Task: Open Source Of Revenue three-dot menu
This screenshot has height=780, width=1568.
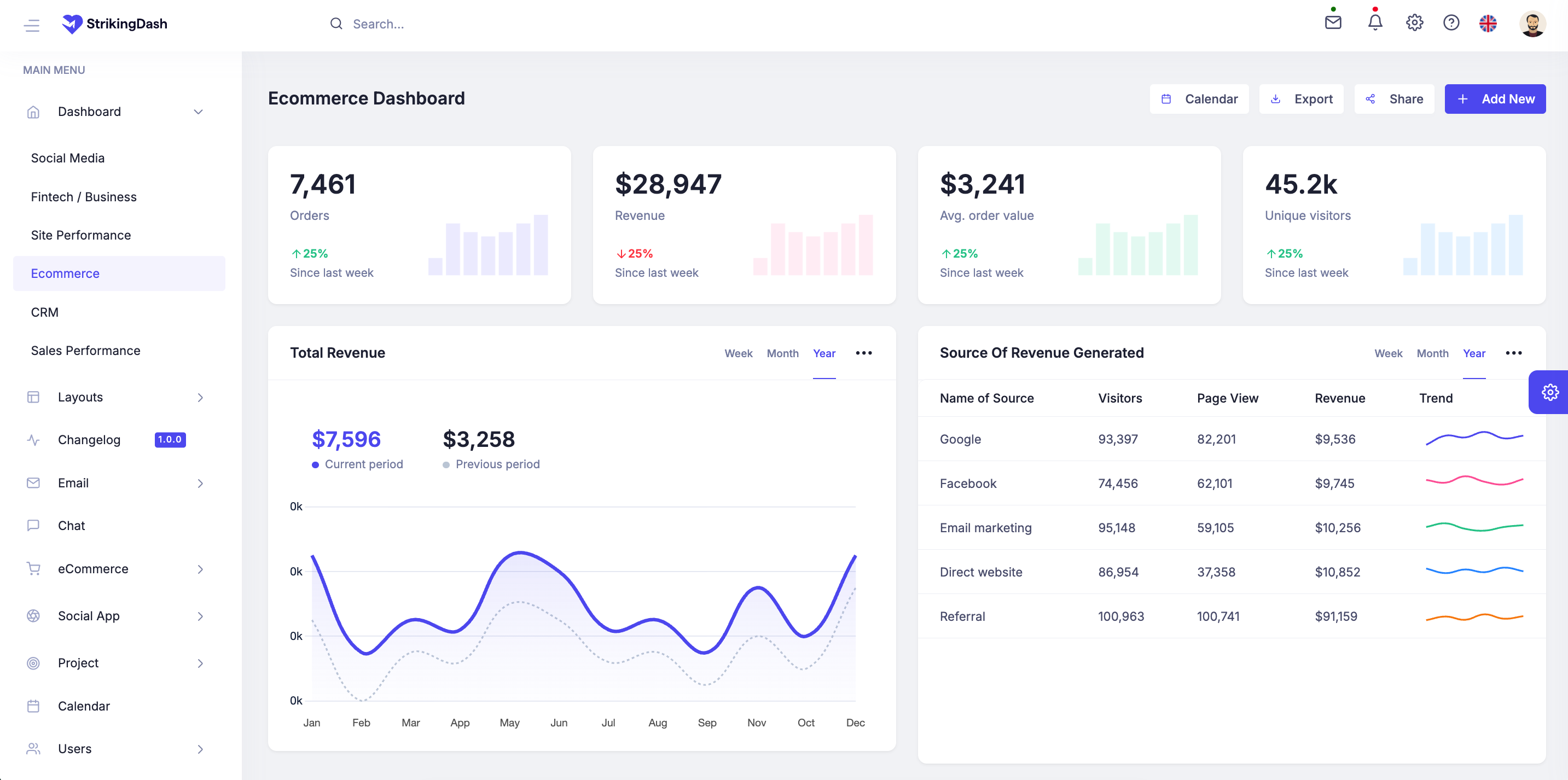Action: pos(1514,353)
